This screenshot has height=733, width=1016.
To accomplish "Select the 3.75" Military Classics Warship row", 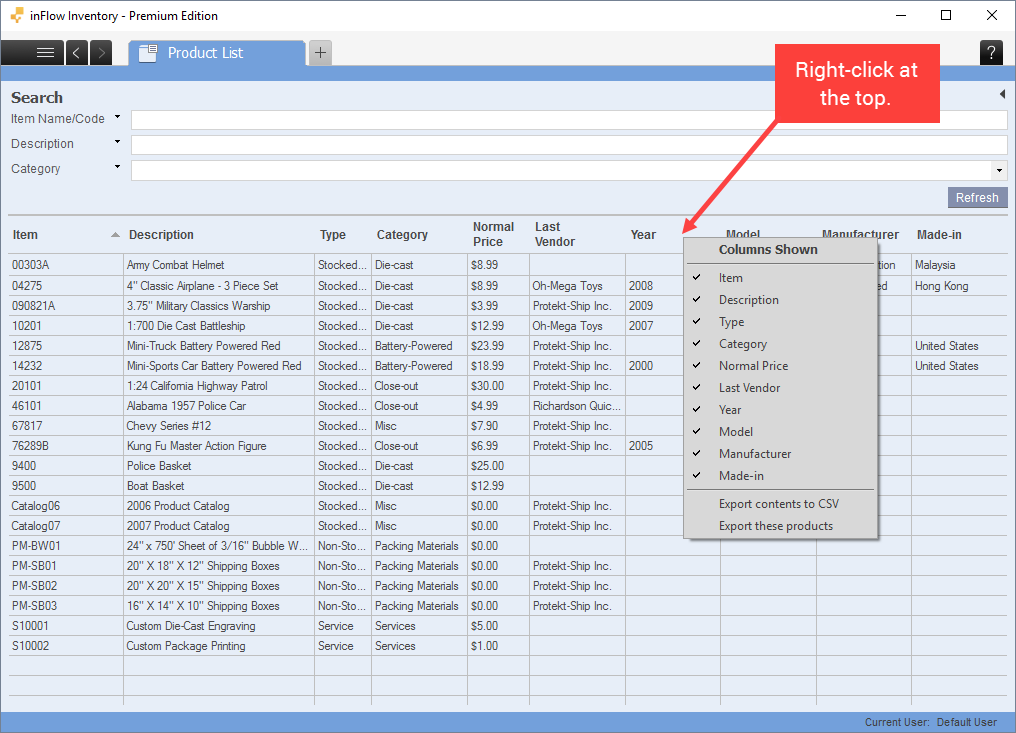I will tap(198, 306).
